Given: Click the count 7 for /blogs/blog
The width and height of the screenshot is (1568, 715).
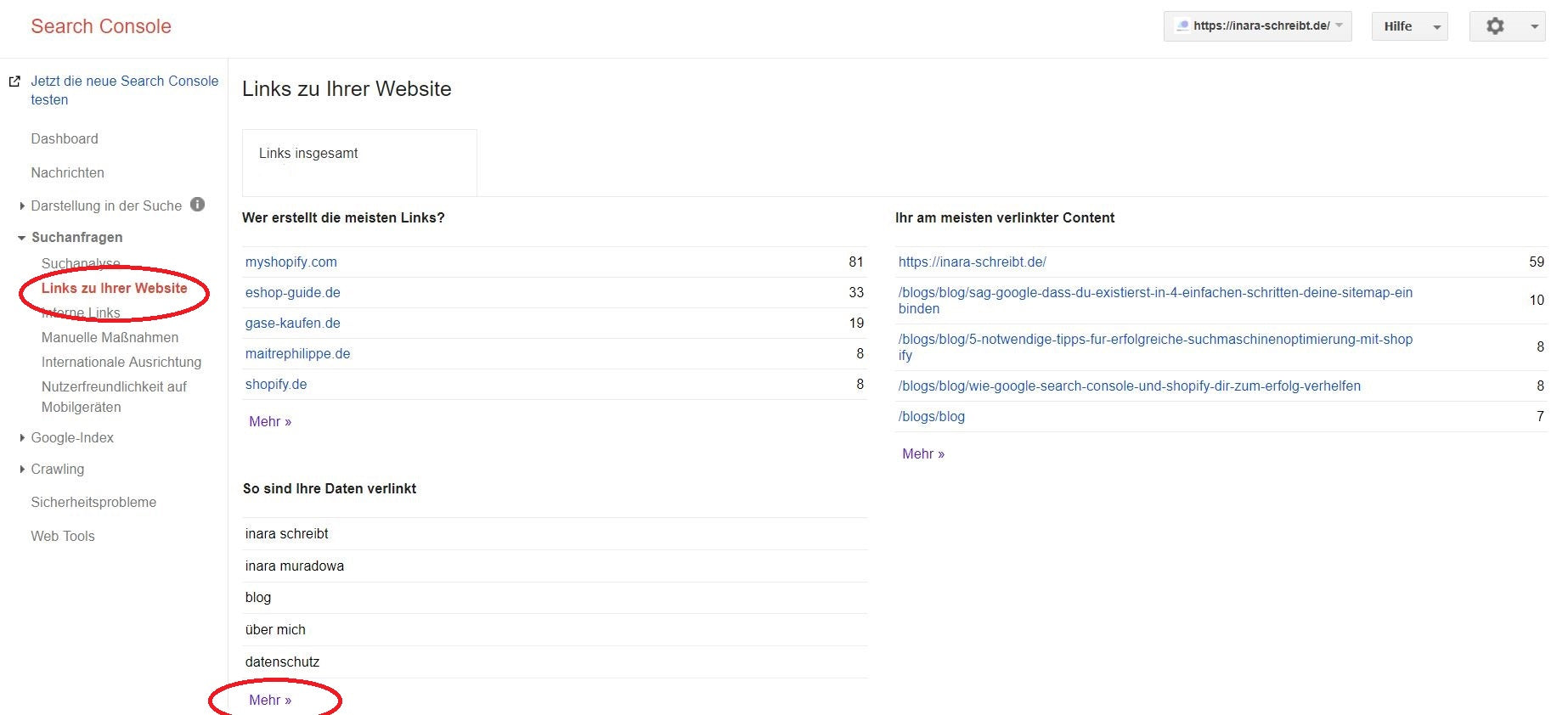Looking at the screenshot, I should tap(1540, 417).
